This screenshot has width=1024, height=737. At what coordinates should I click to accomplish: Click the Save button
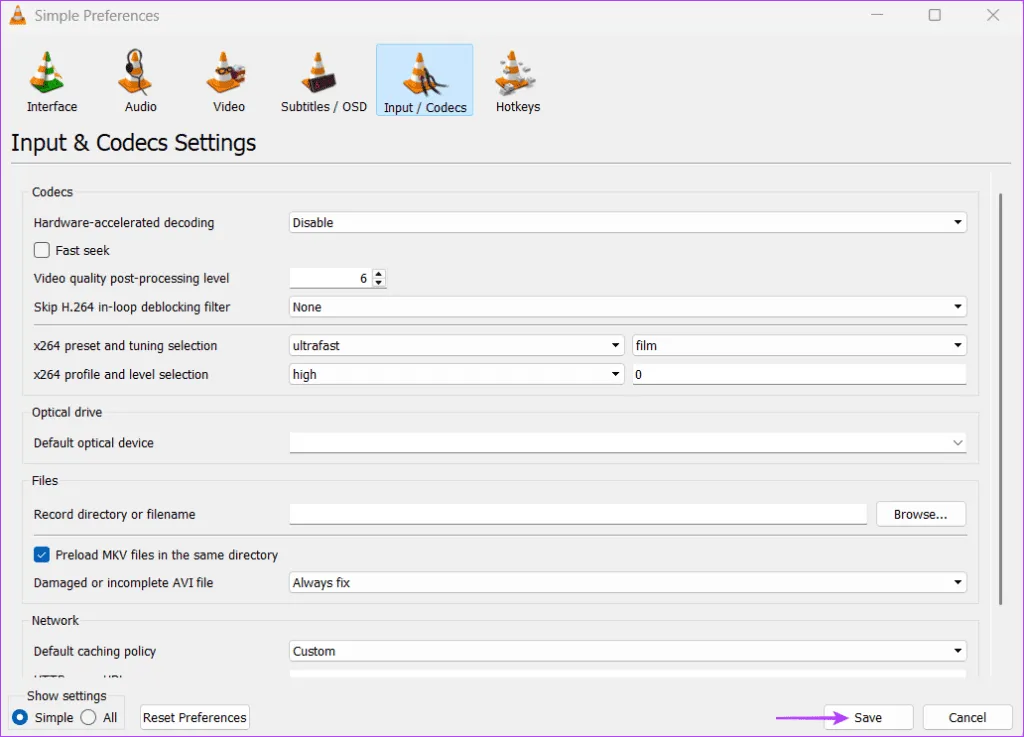(867, 717)
